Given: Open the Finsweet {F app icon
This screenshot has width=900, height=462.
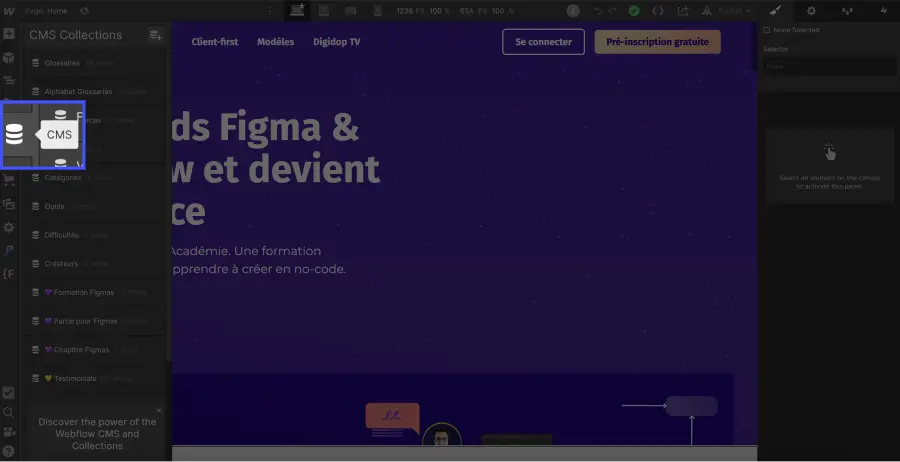Looking at the screenshot, I should [x=9, y=274].
